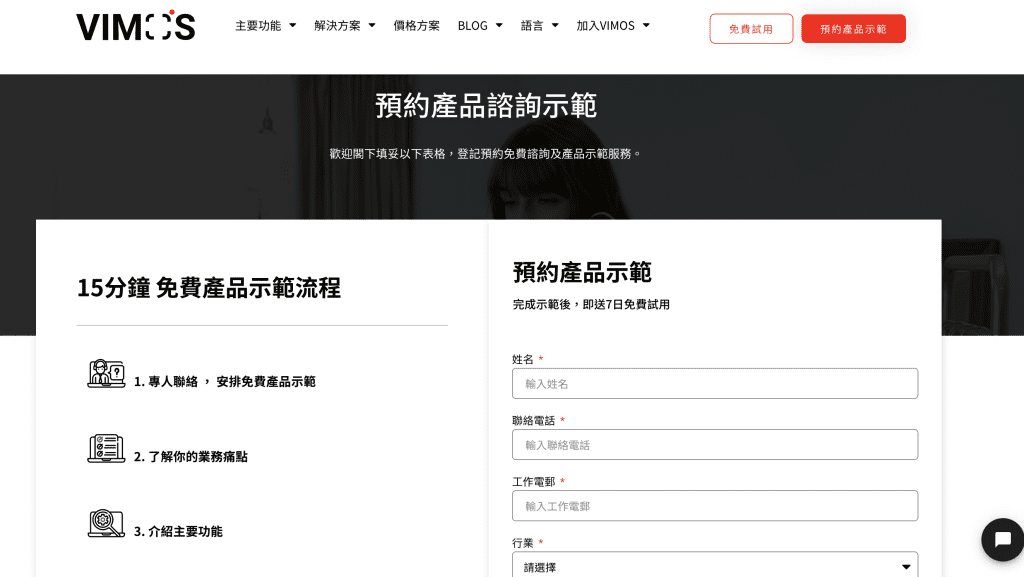This screenshot has height=577, width=1024.
Task: Focus the 姓名 input field
Action: pyautogui.click(x=714, y=384)
